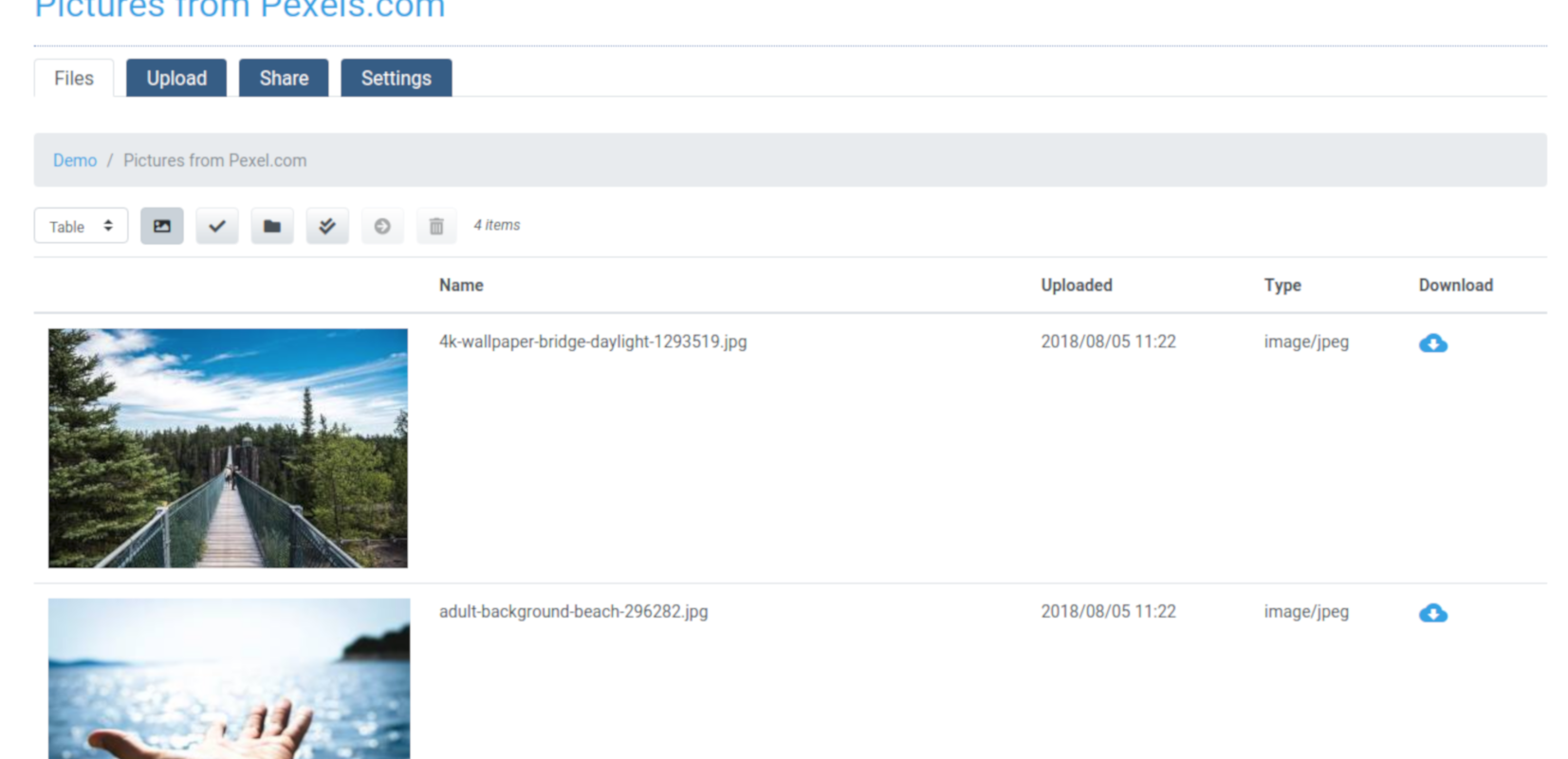Open the bridge landscape thumbnail
The width and height of the screenshot is (1568, 759).
(228, 448)
